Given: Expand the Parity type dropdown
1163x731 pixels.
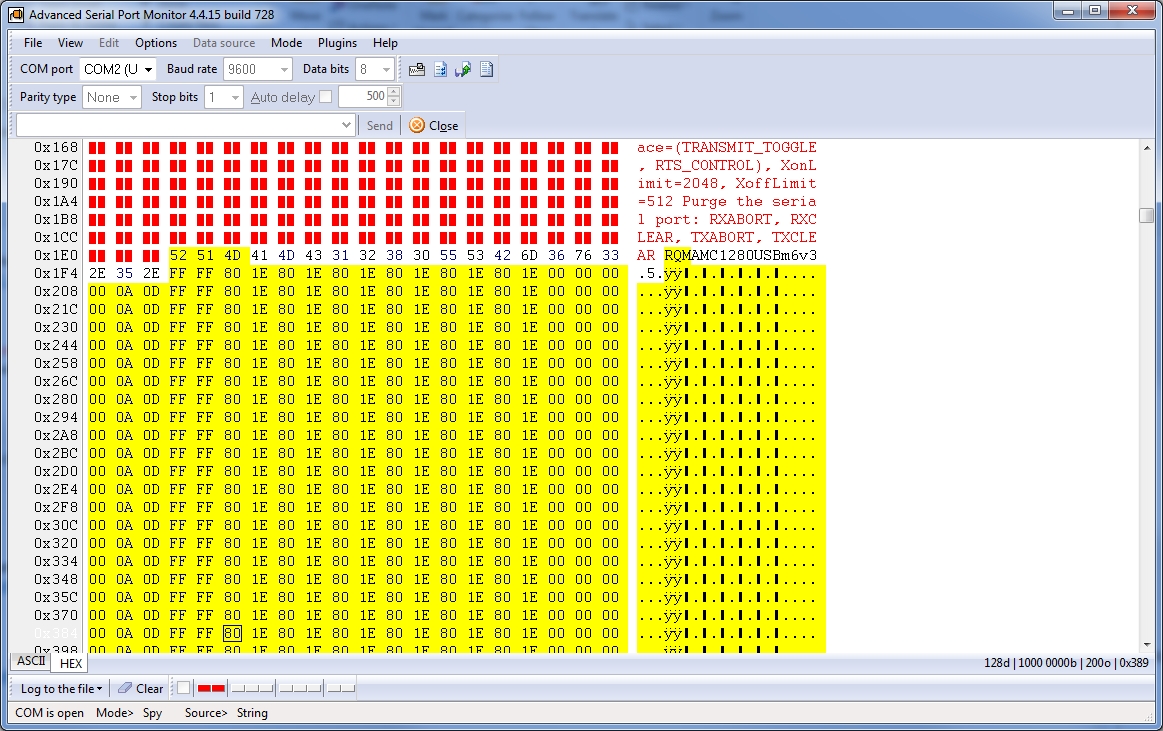Looking at the screenshot, I should click(132, 97).
